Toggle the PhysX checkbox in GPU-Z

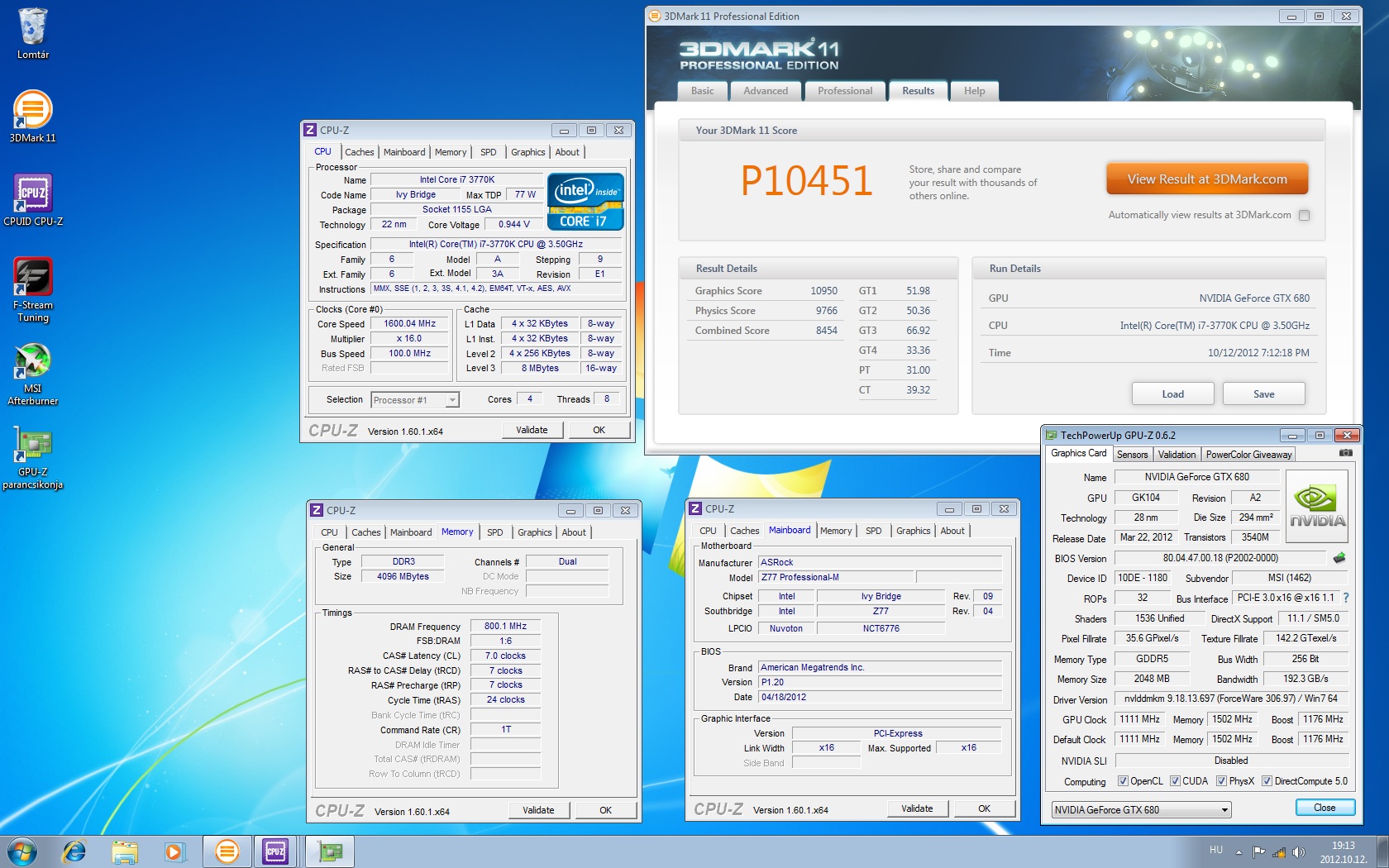pos(1221,781)
